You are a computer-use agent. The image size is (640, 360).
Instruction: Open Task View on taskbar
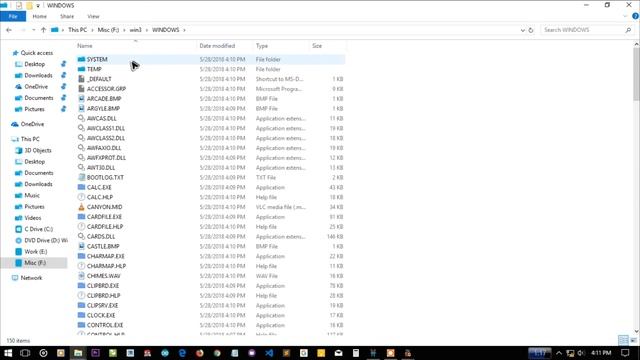click(25, 353)
